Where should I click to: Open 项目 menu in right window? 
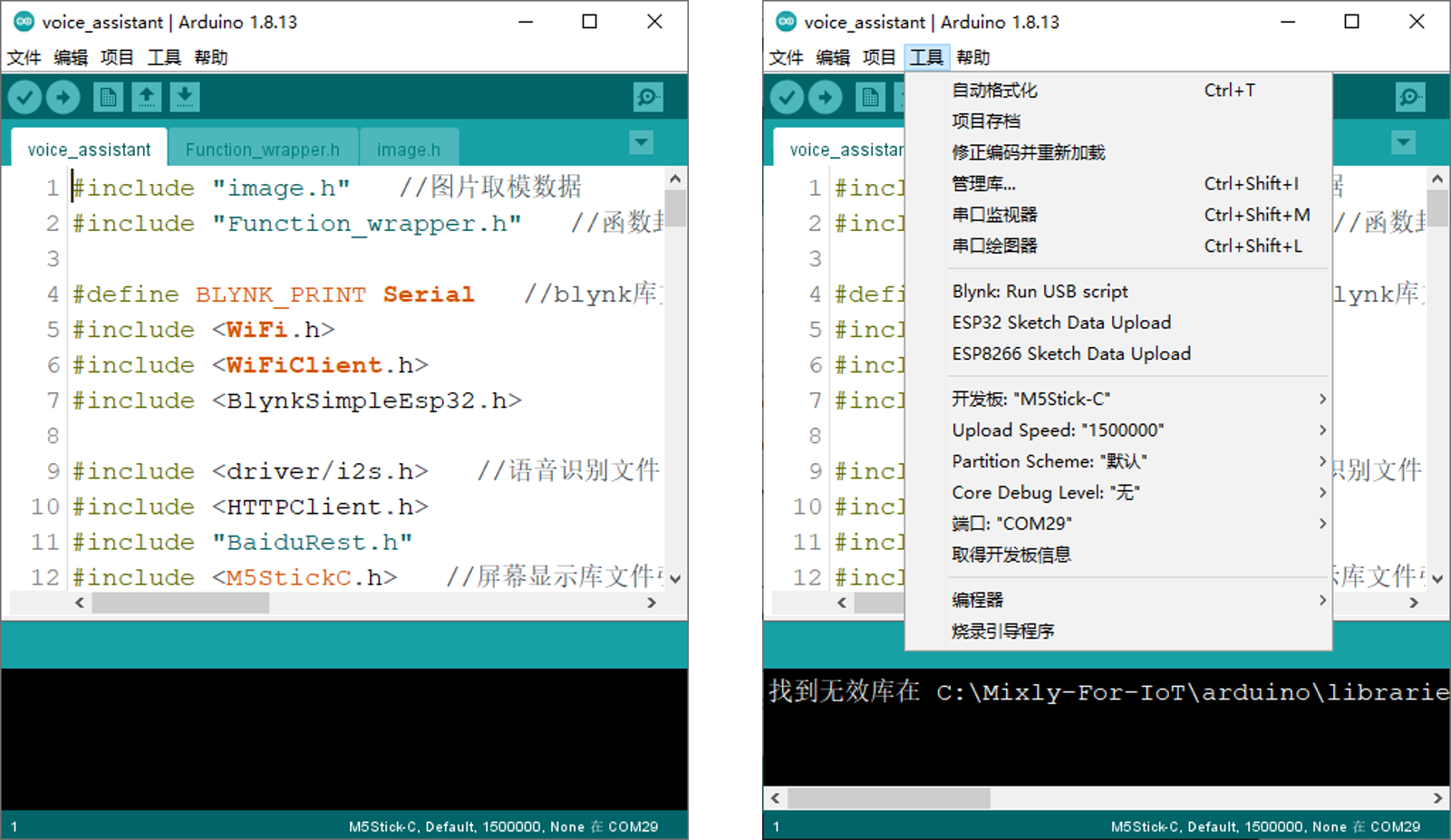(879, 58)
